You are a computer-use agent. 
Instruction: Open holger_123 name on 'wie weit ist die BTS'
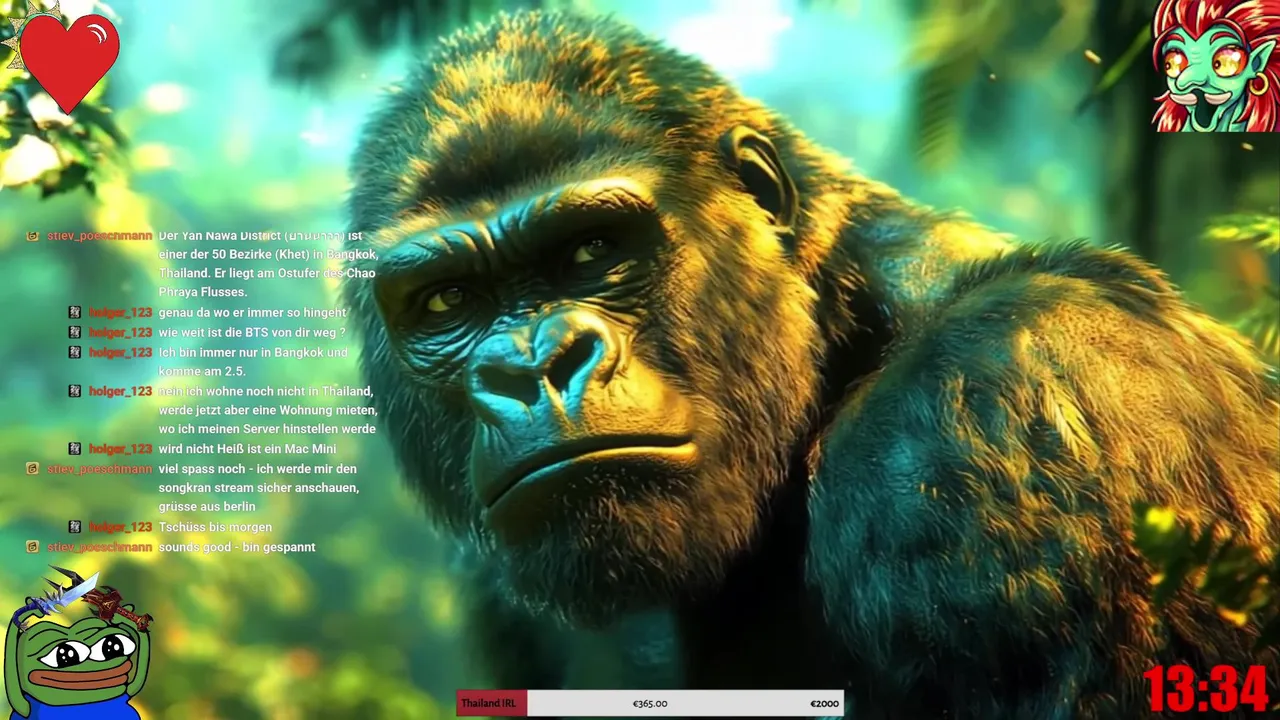[120, 332]
